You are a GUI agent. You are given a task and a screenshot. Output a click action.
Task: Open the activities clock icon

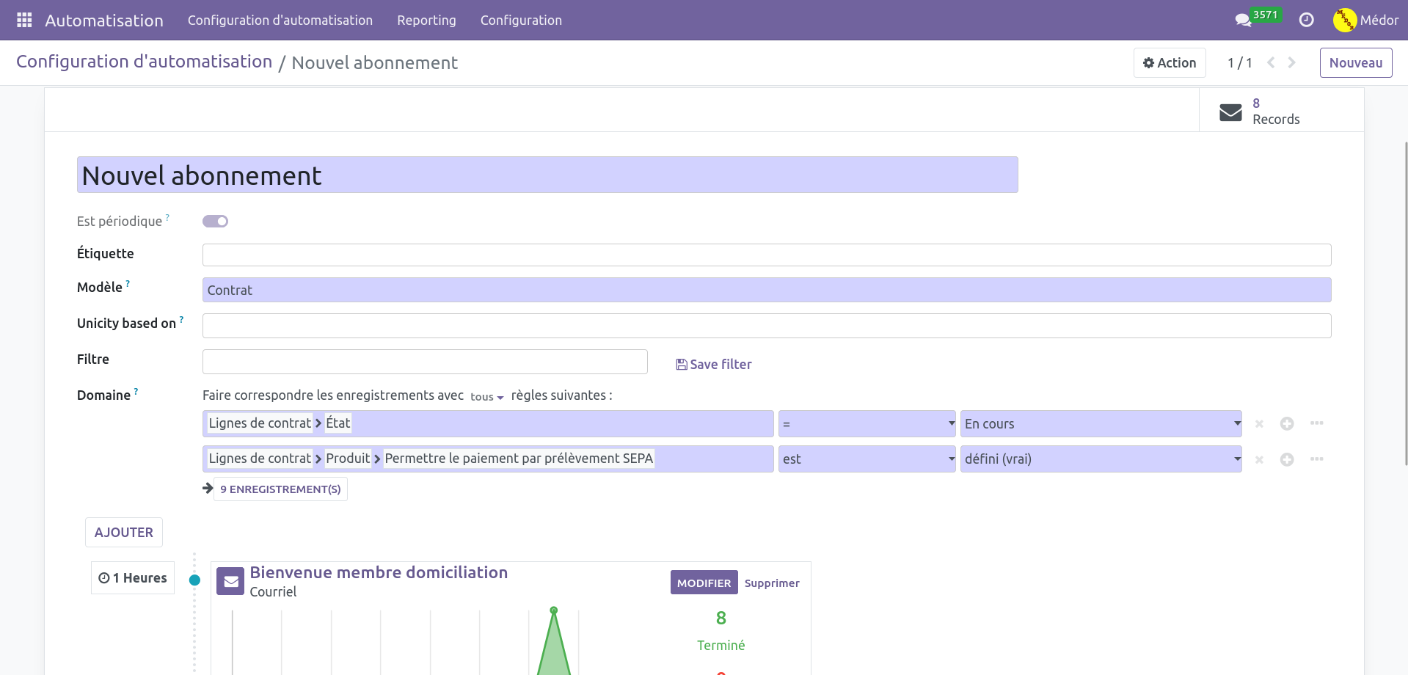1306,20
